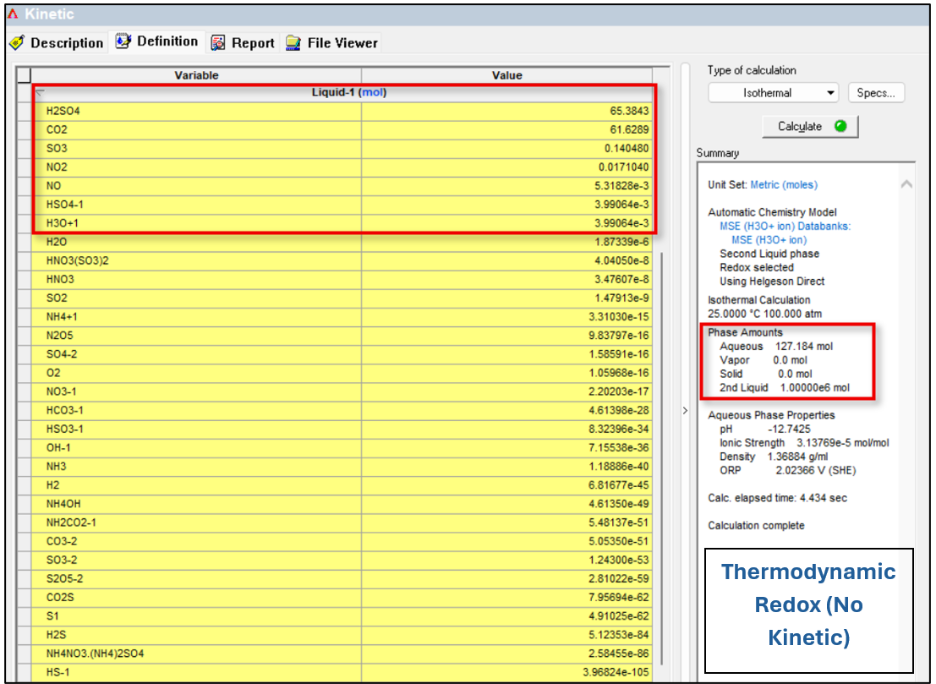Click the Variable column header
Screen dimensions: 936x684
click(196, 75)
